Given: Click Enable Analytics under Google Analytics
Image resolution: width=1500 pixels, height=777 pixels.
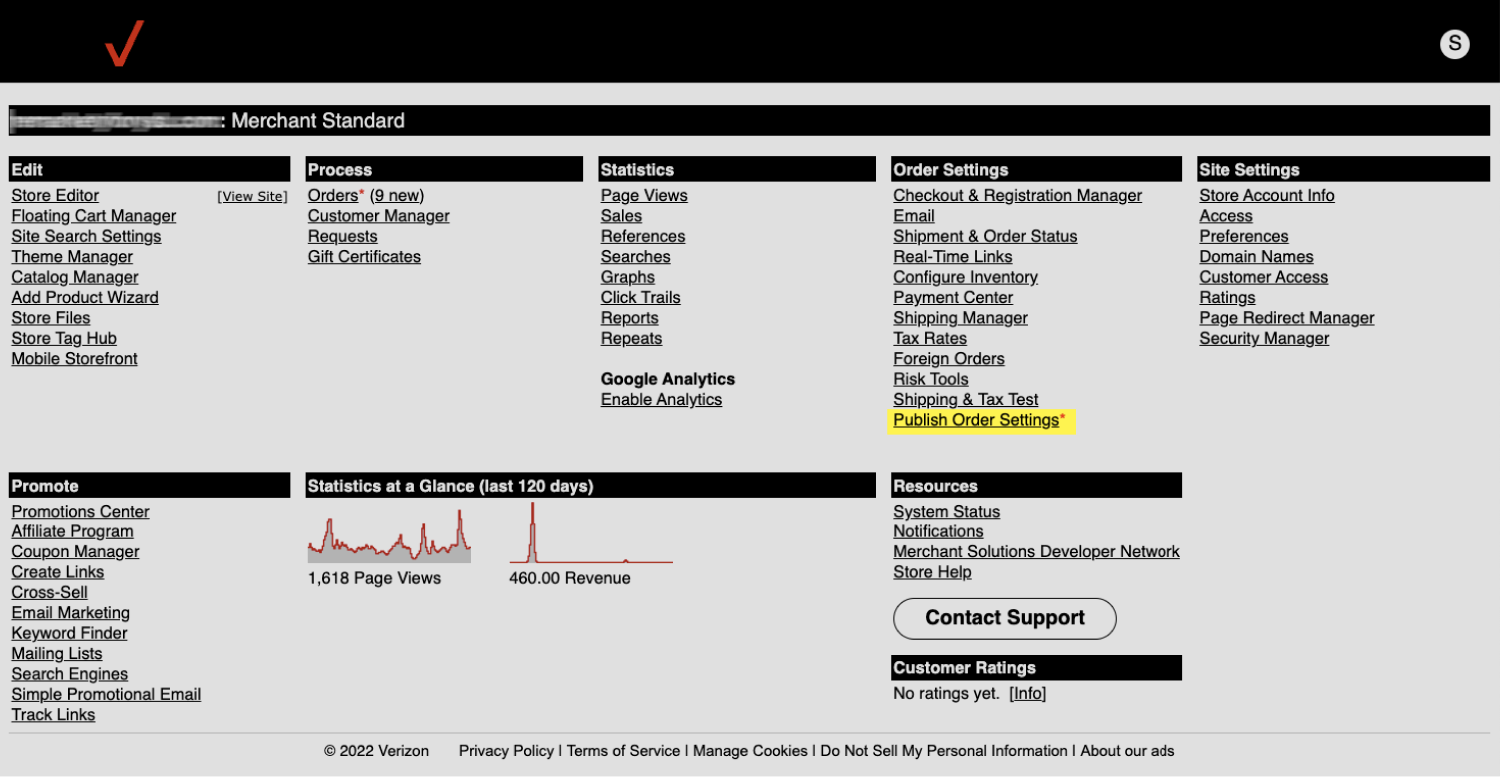Looking at the screenshot, I should point(661,400).
